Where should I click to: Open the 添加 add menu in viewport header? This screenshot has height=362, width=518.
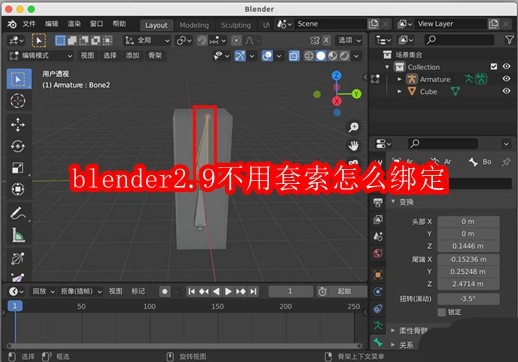132,56
